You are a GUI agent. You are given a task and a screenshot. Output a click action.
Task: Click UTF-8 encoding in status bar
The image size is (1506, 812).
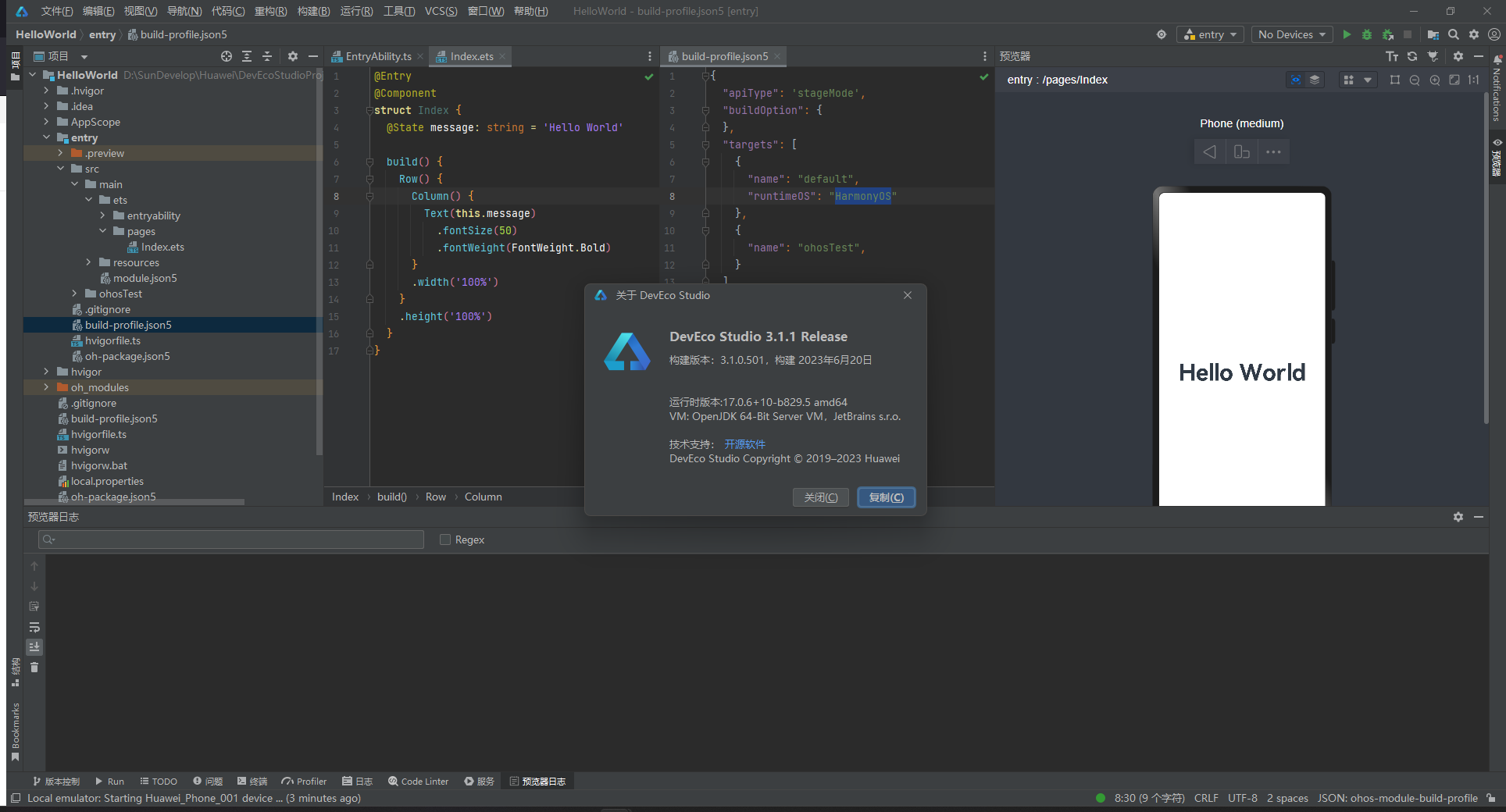(1242, 798)
